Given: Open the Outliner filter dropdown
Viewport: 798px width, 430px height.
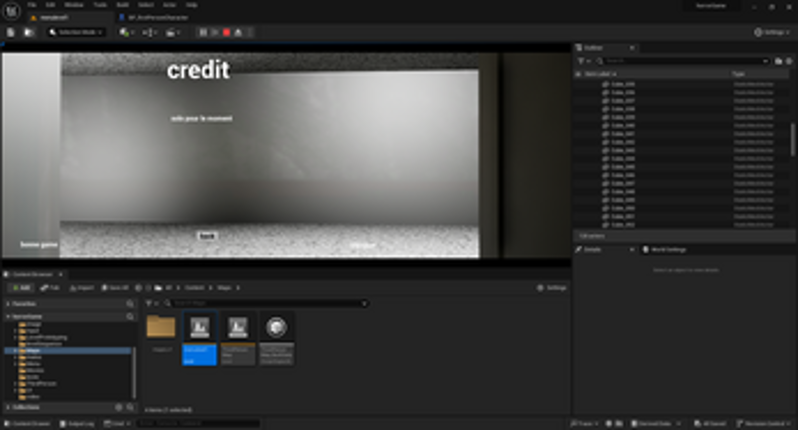Looking at the screenshot, I should 584,61.
